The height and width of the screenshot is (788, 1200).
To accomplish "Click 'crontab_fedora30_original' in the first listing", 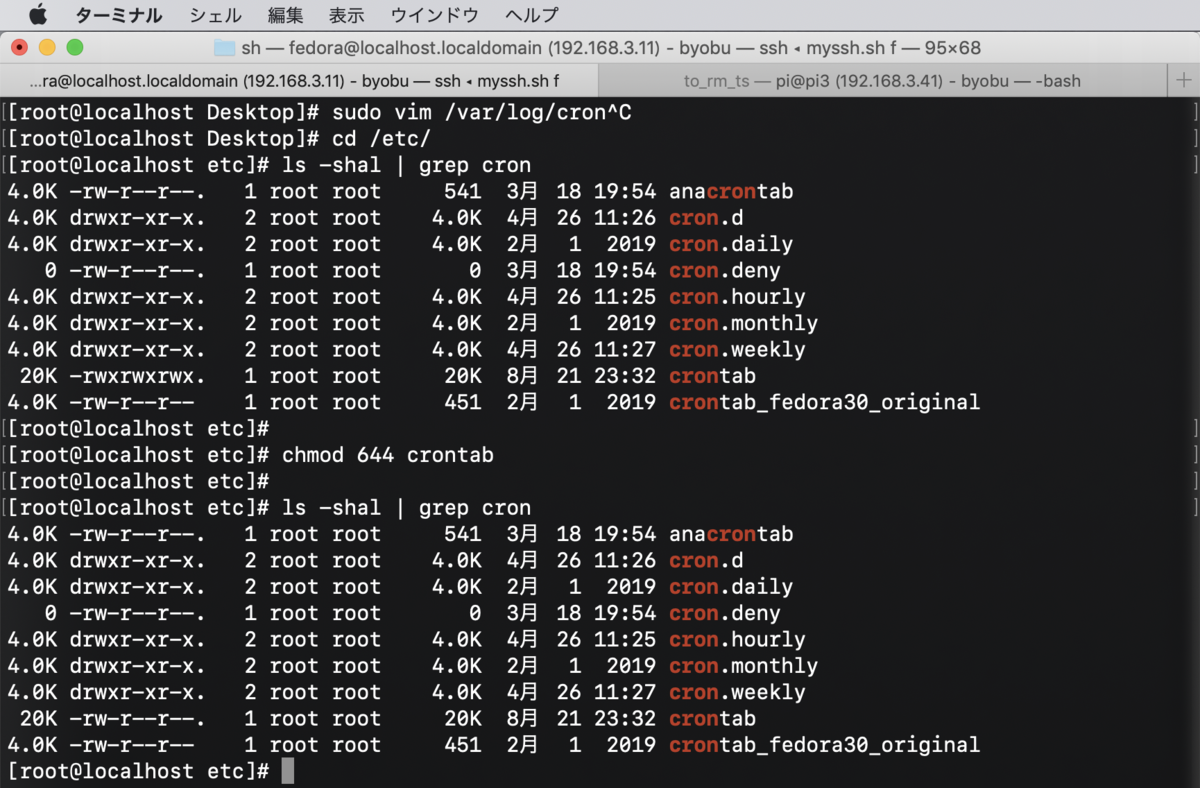I will point(825,402).
